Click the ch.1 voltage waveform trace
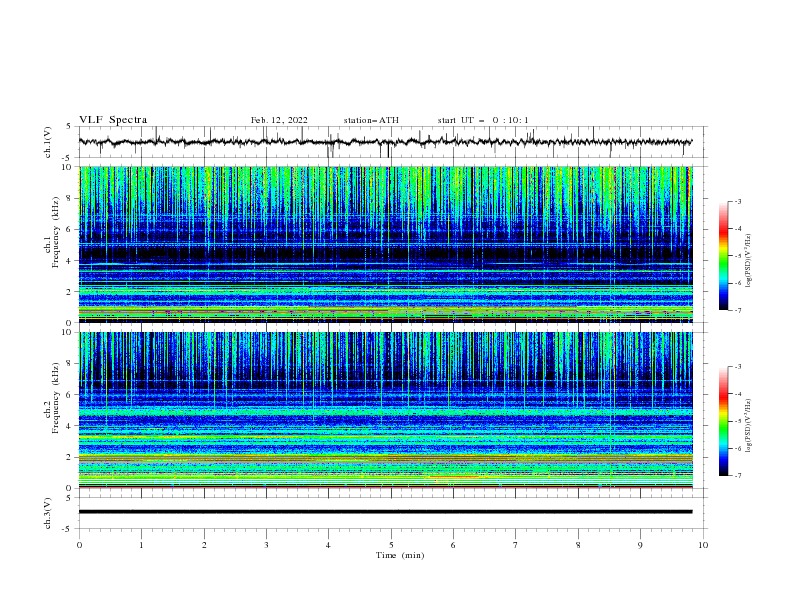 pos(385,142)
